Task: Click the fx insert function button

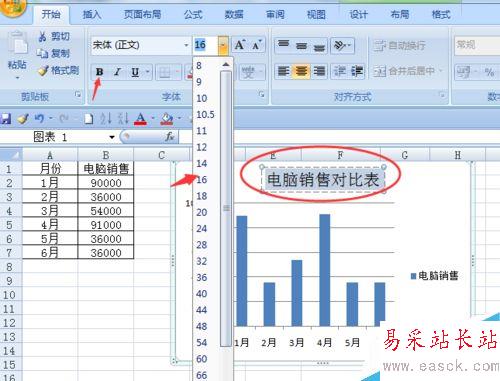Action: (x=169, y=137)
